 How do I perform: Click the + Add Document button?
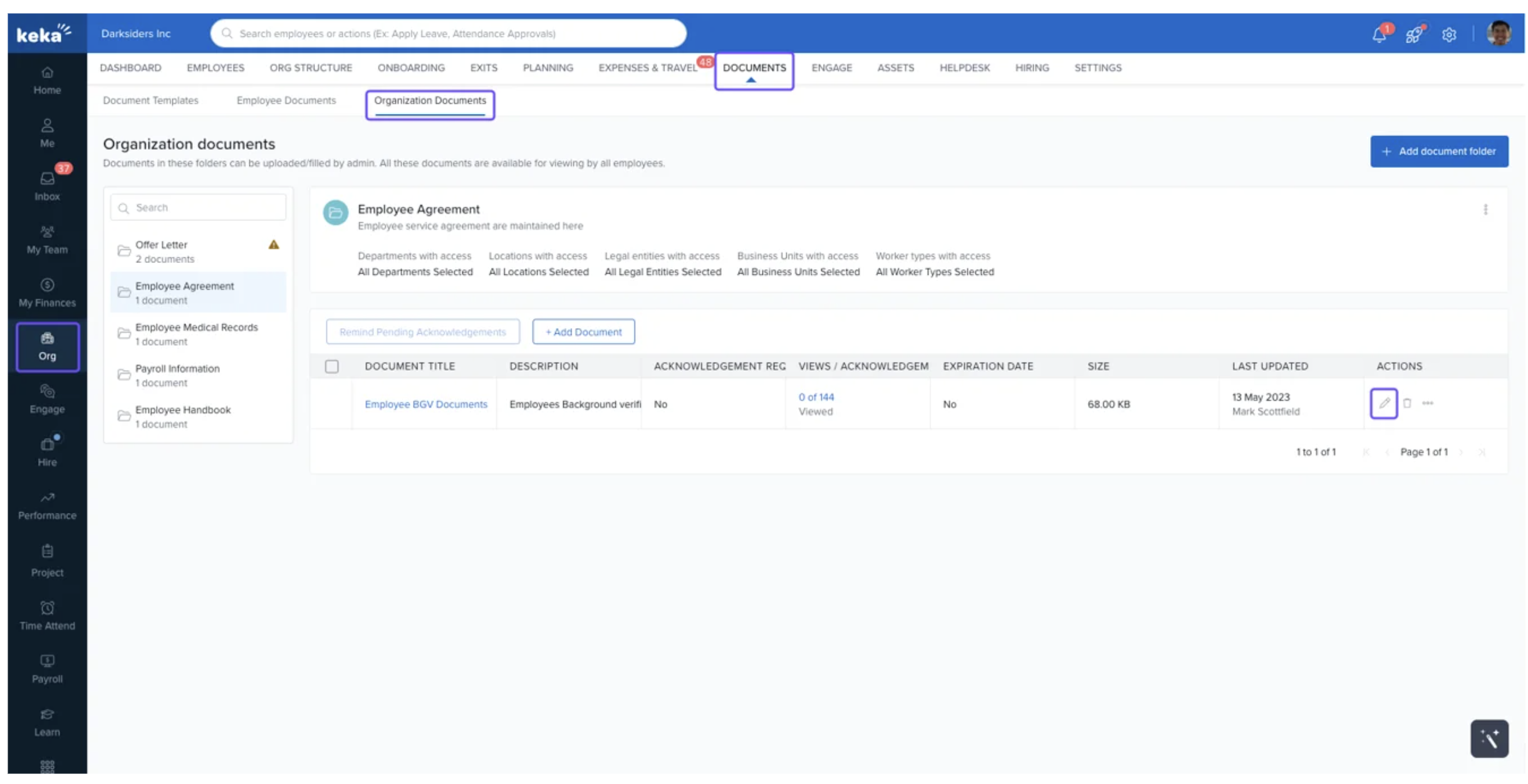pos(583,332)
